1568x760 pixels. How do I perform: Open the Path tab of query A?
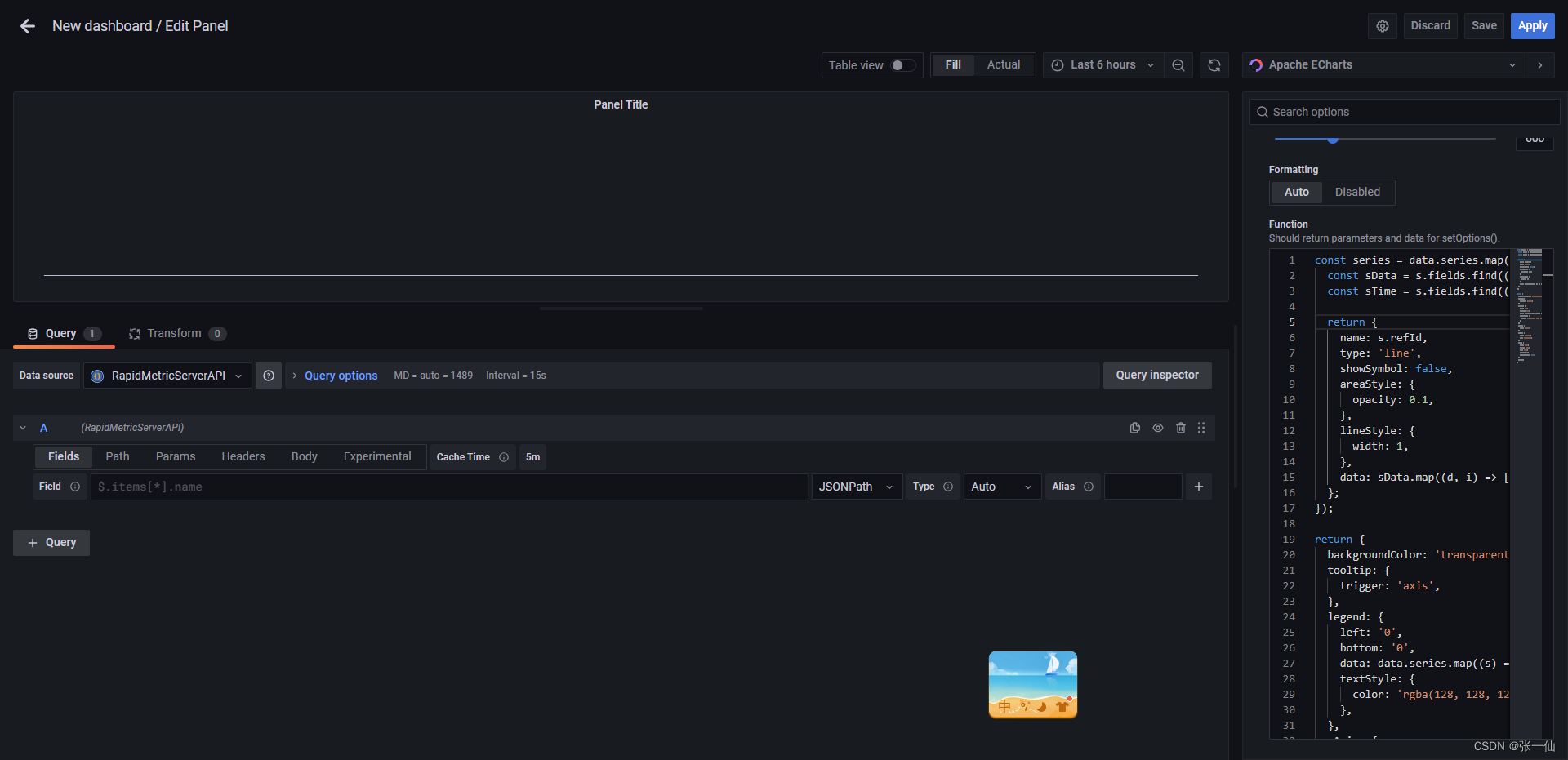[117, 456]
